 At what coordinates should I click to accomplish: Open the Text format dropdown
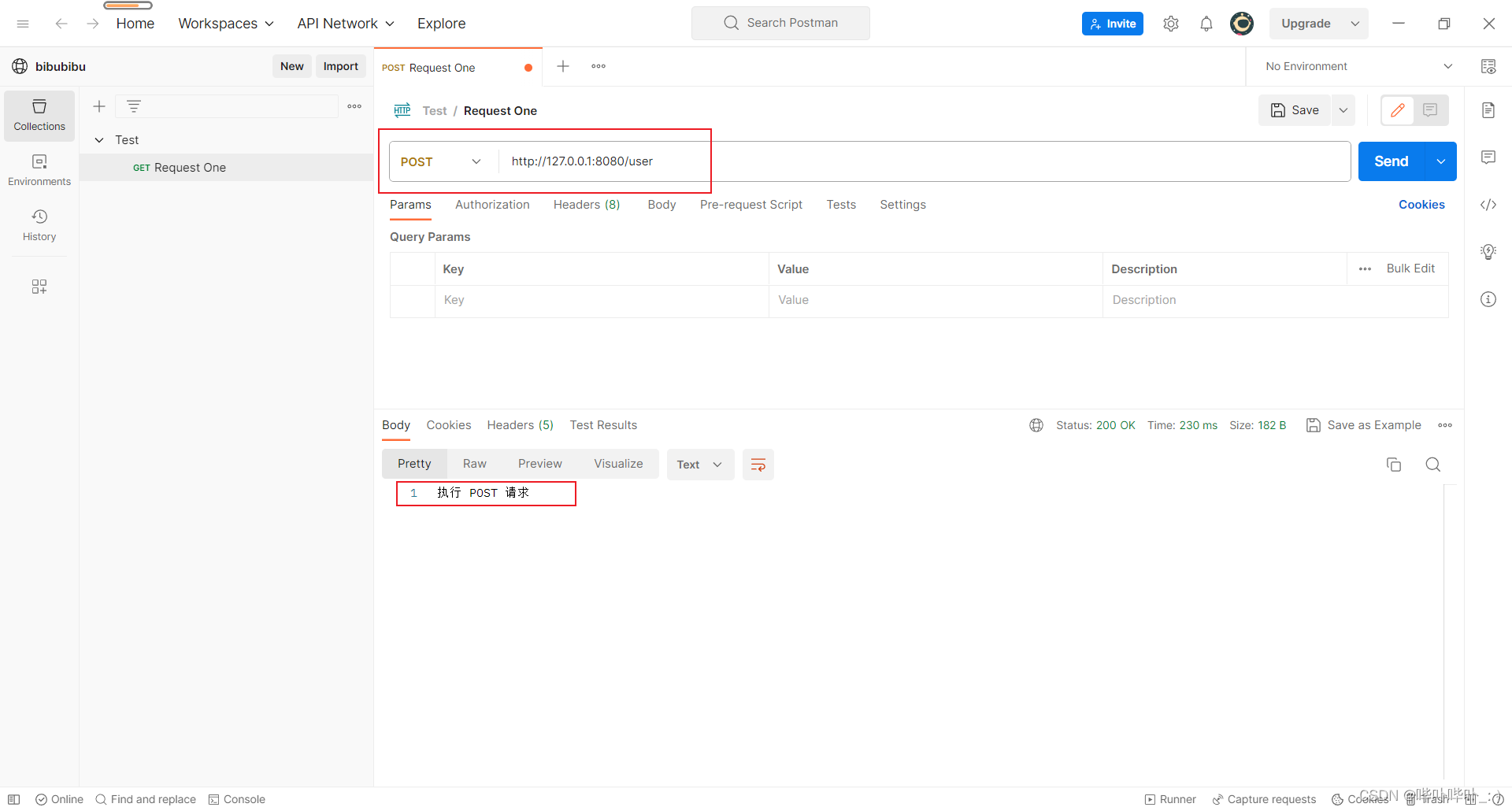[x=700, y=465]
